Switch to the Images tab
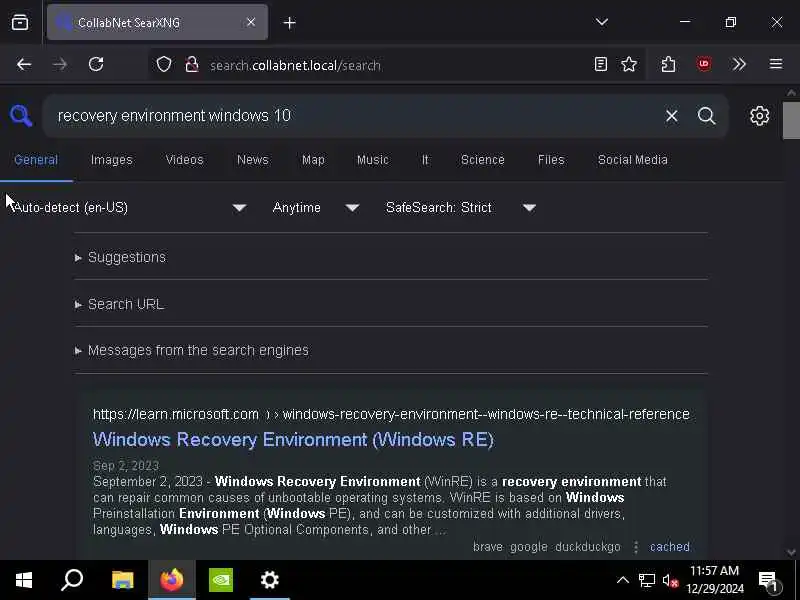Image resolution: width=800 pixels, height=600 pixels. [112, 160]
